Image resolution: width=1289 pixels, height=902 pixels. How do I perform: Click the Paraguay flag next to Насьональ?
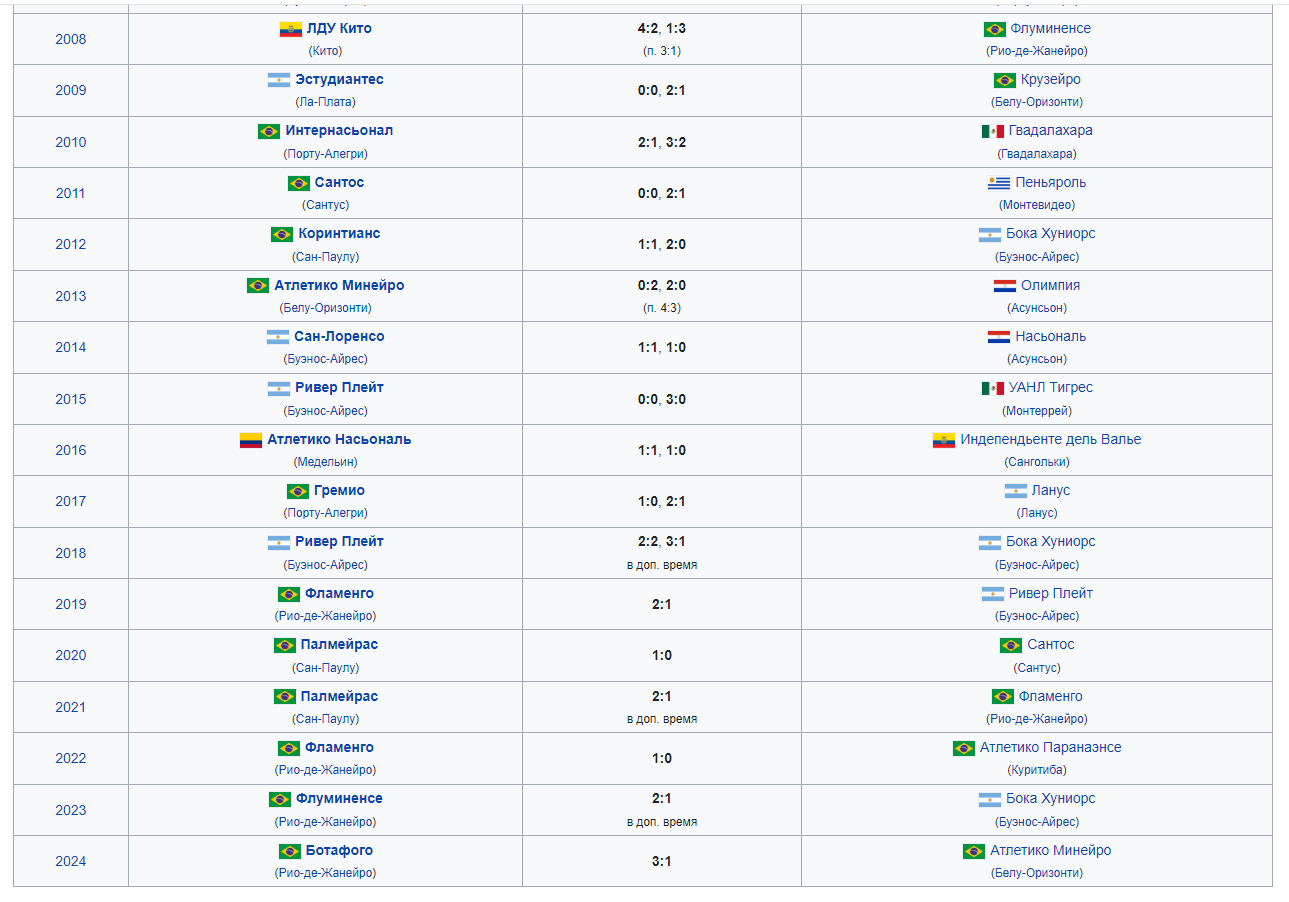tap(998, 337)
